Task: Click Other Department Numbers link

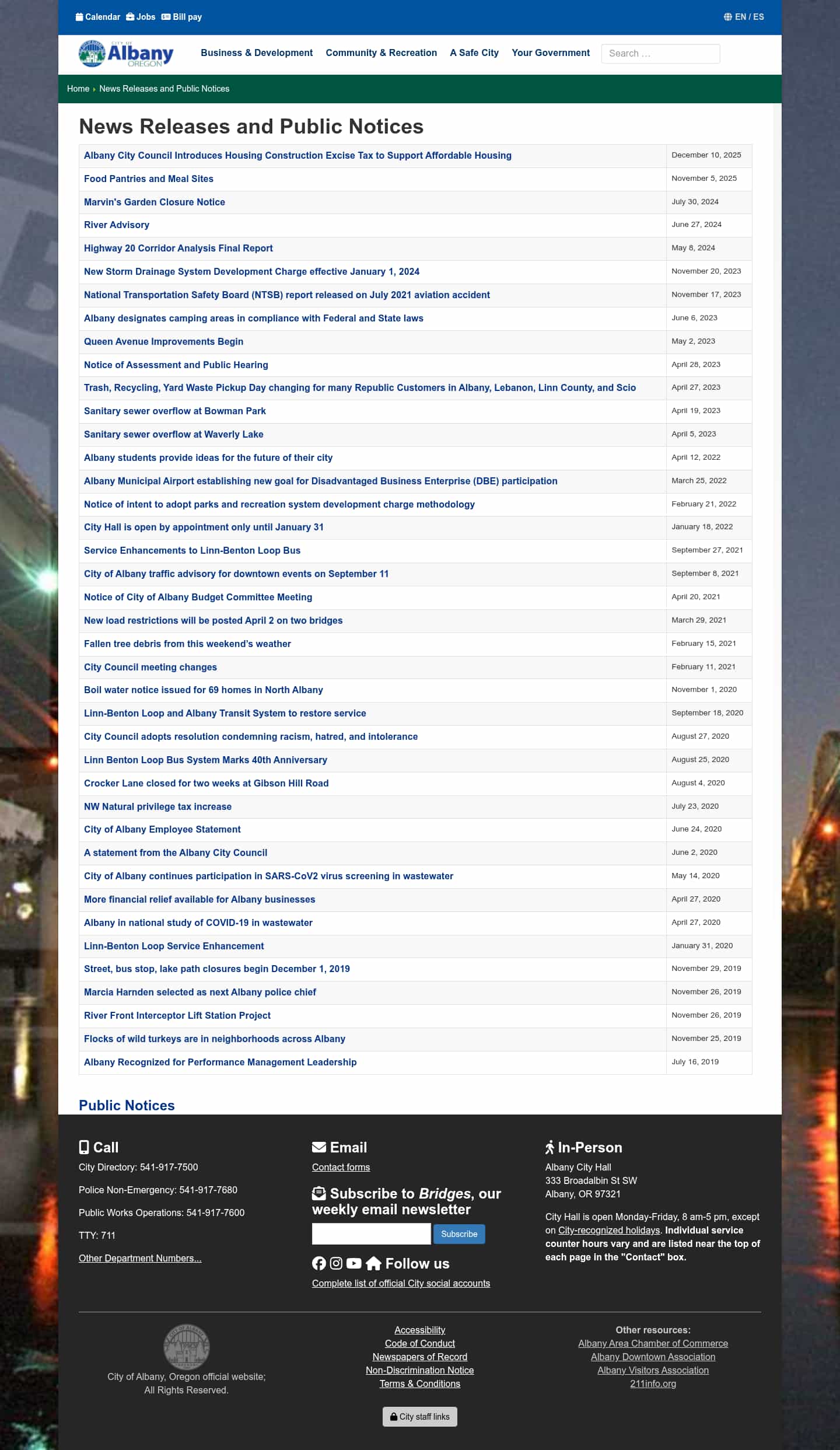Action: (140, 1258)
